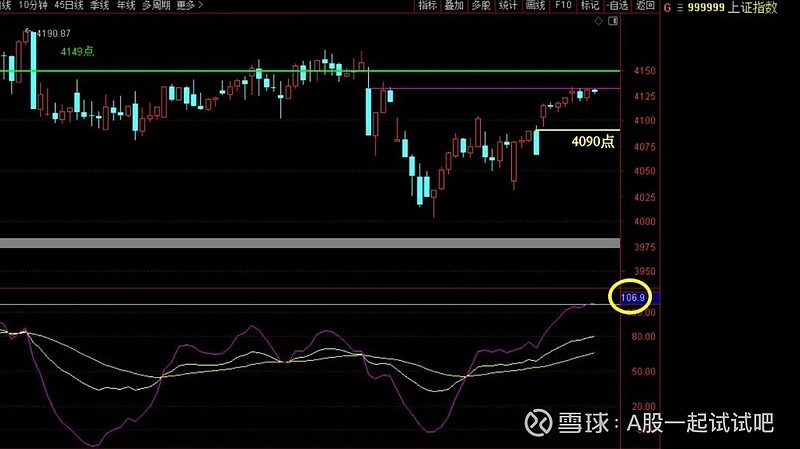Click the 3950 price axis label
This screenshot has width=800, height=449.
[644, 271]
